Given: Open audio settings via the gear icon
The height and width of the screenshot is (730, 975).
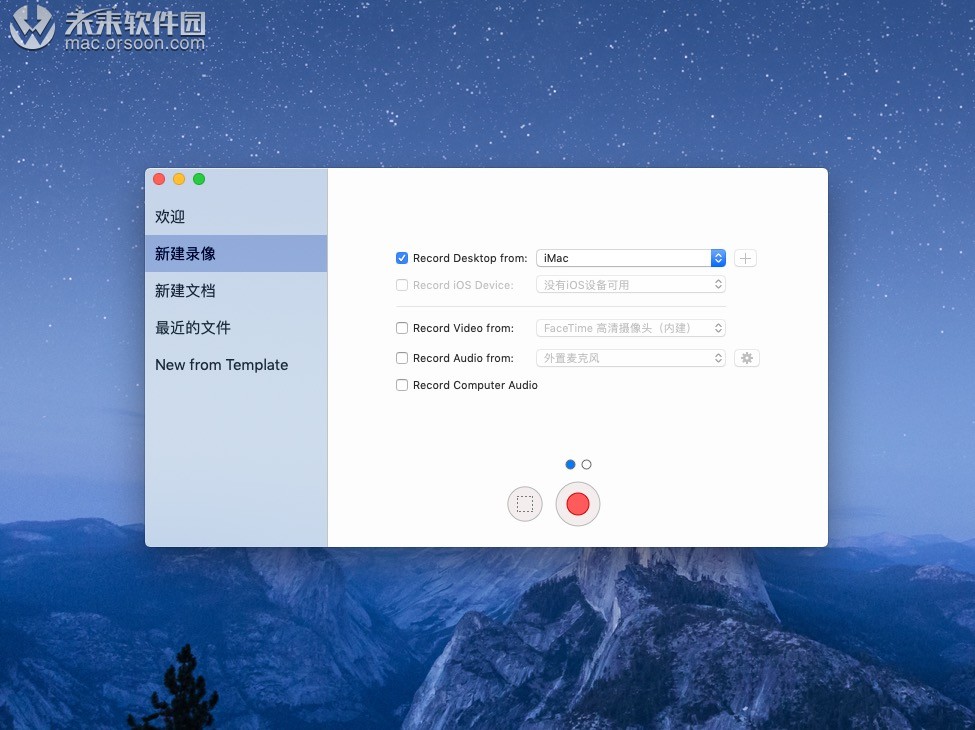Looking at the screenshot, I should [x=746, y=357].
